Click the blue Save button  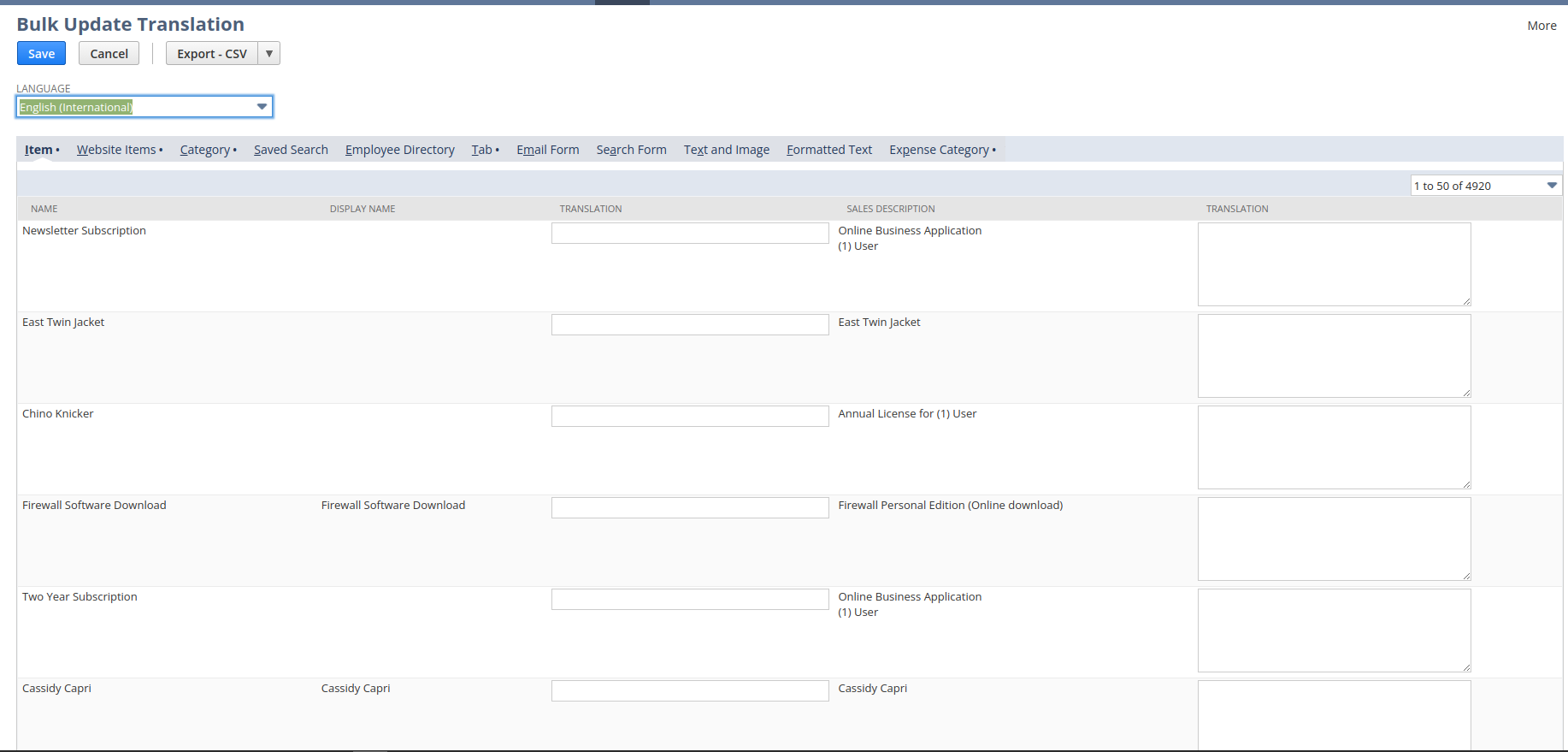coord(41,54)
